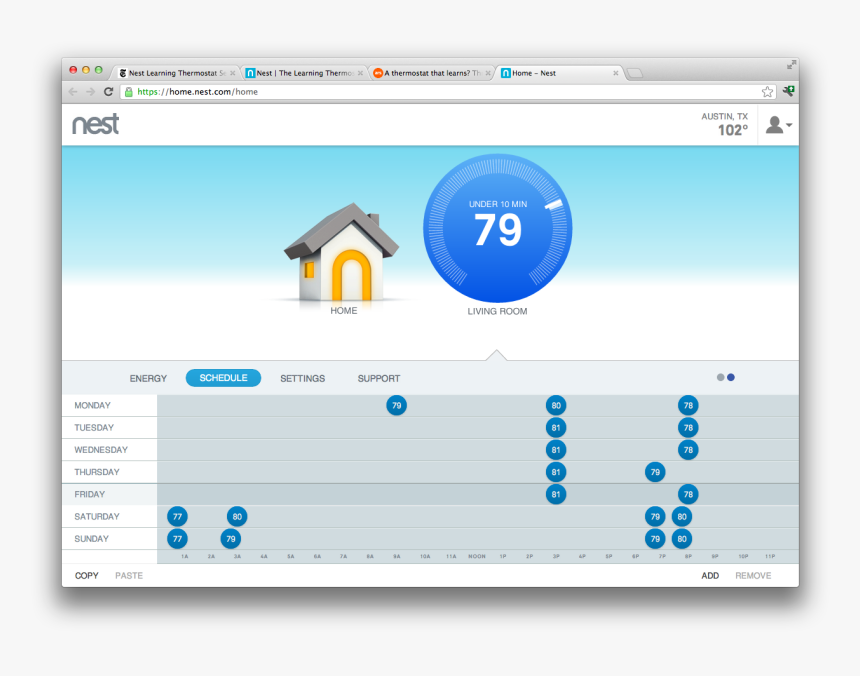
Task: Click the Nest logo
Action: pos(95,124)
